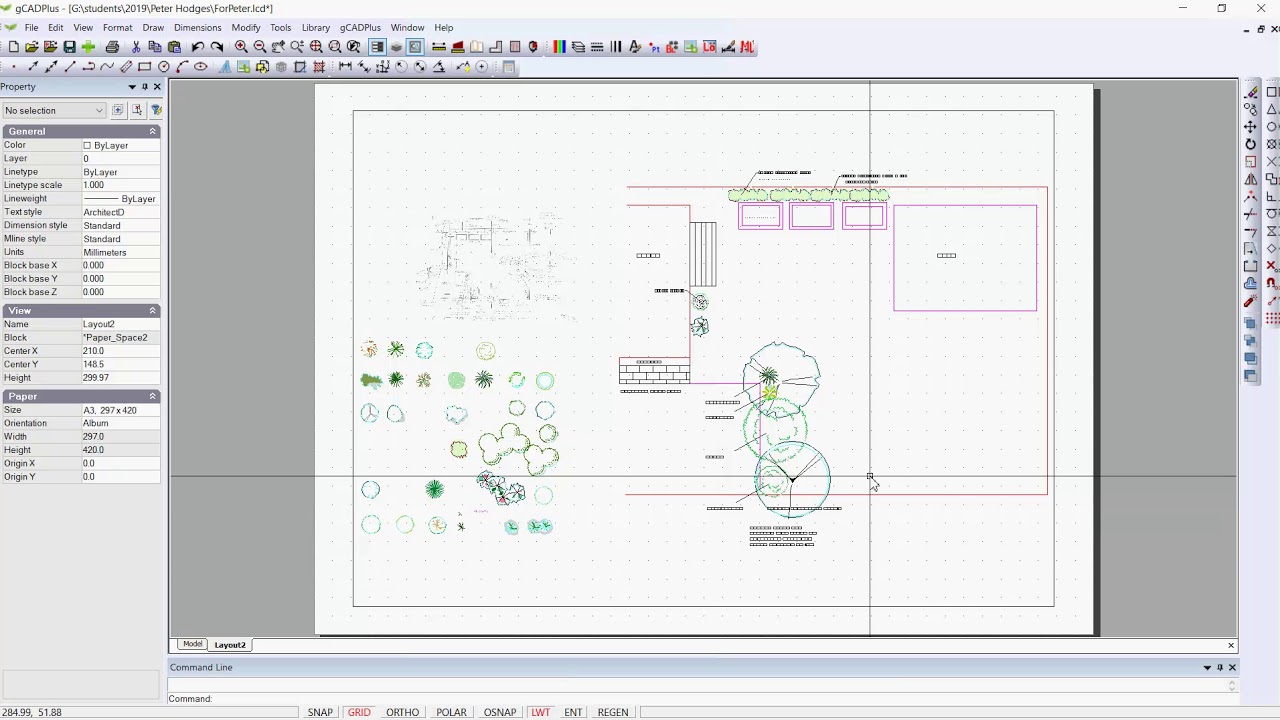Collapse the General property section
This screenshot has width=1280, height=720.
pyautogui.click(x=153, y=131)
